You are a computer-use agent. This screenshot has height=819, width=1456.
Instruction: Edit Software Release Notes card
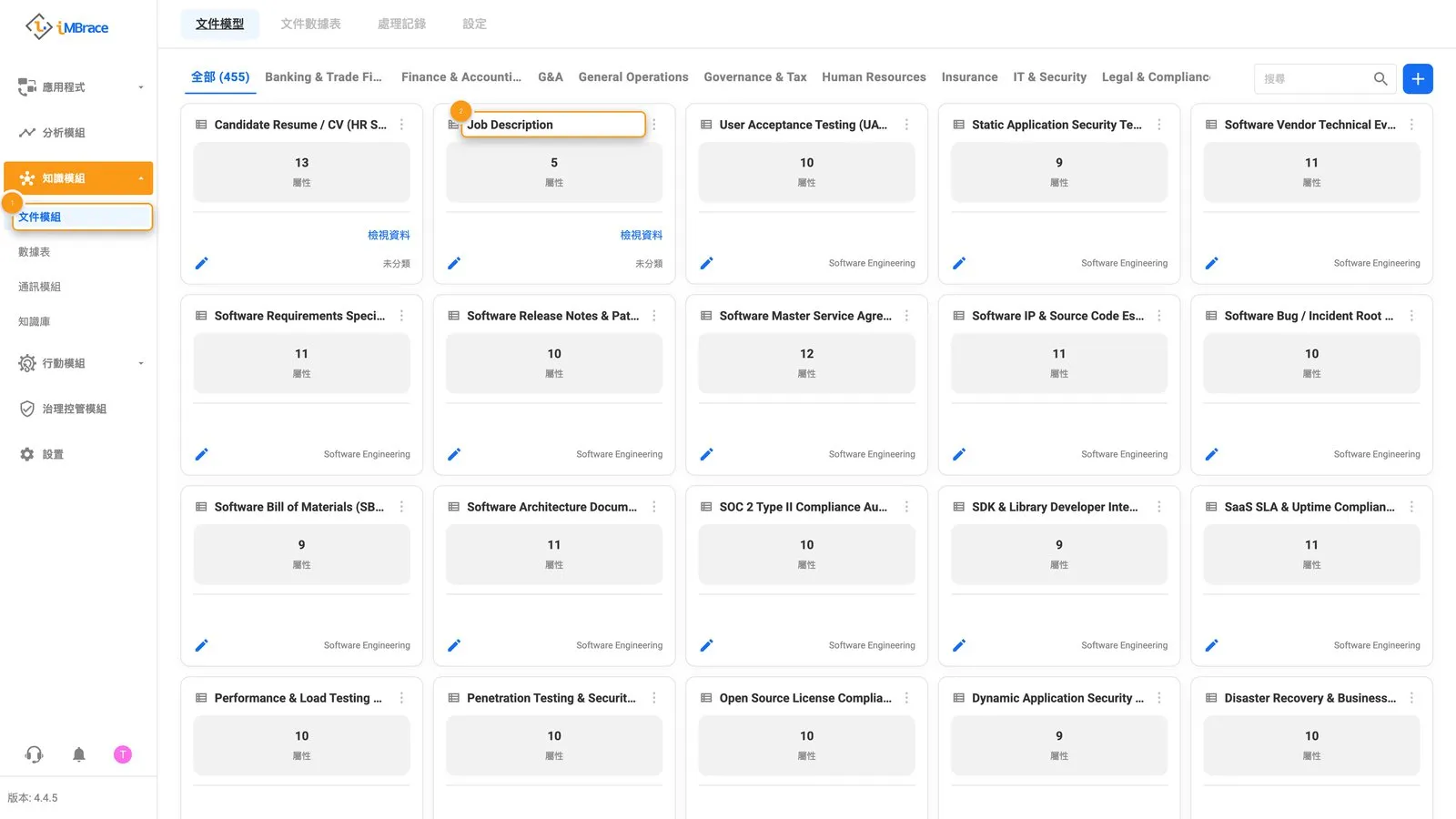click(x=454, y=454)
